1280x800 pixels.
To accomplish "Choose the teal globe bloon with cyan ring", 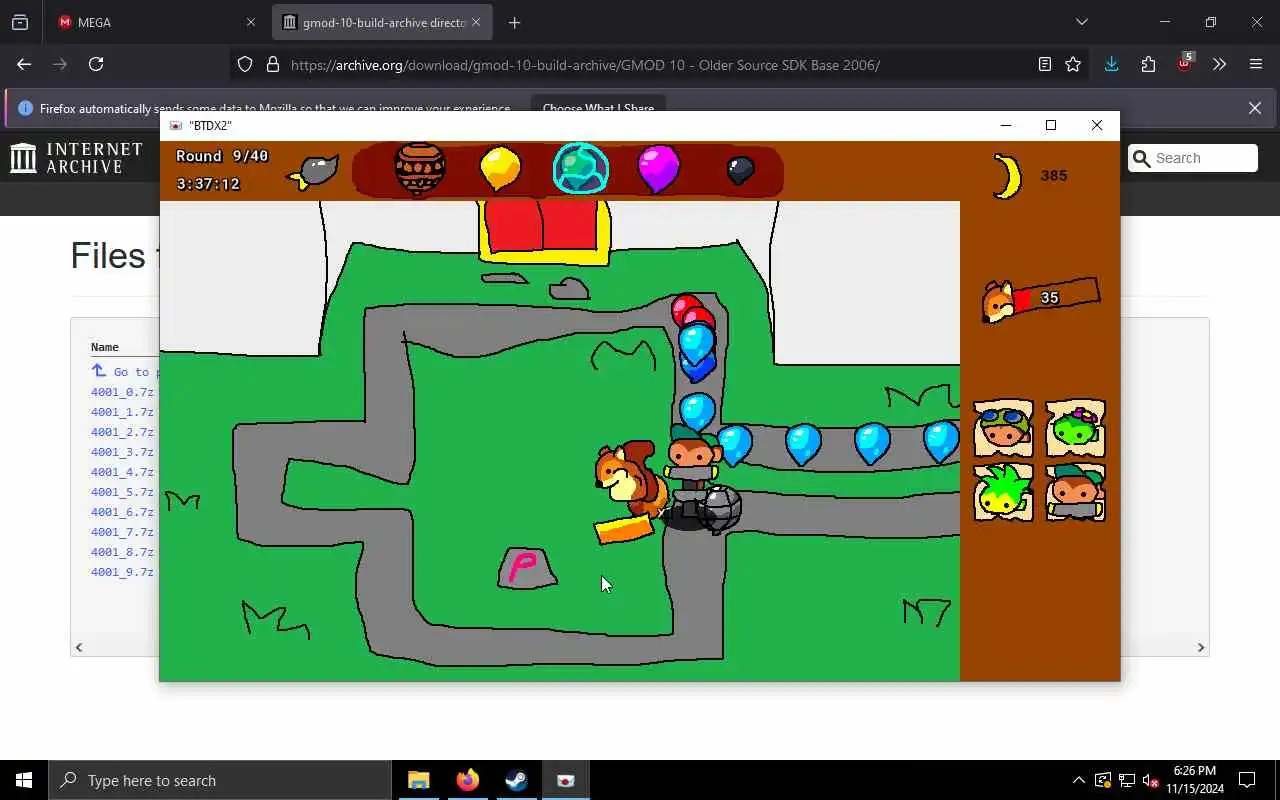I will click(581, 168).
